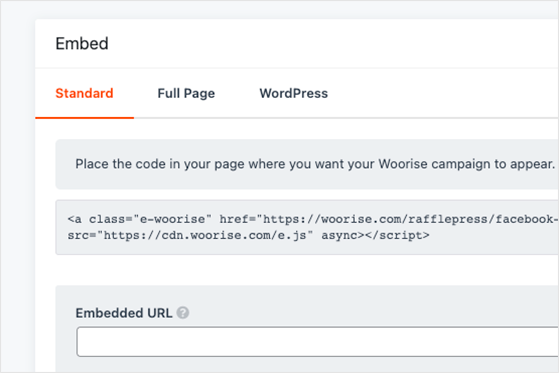
Task: Switch to the Full Page tab
Action: pyautogui.click(x=186, y=93)
